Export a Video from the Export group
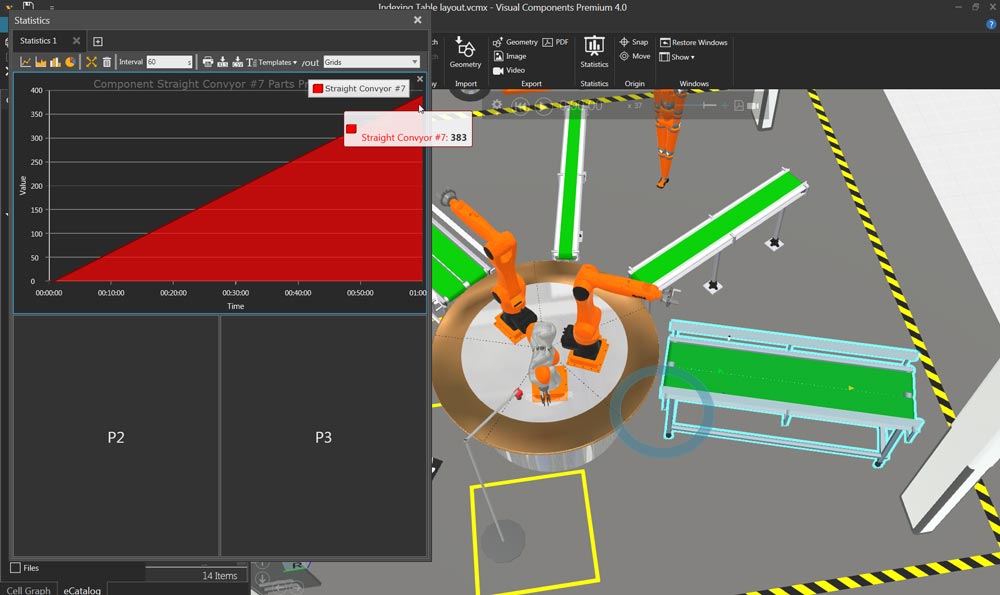 [509, 70]
